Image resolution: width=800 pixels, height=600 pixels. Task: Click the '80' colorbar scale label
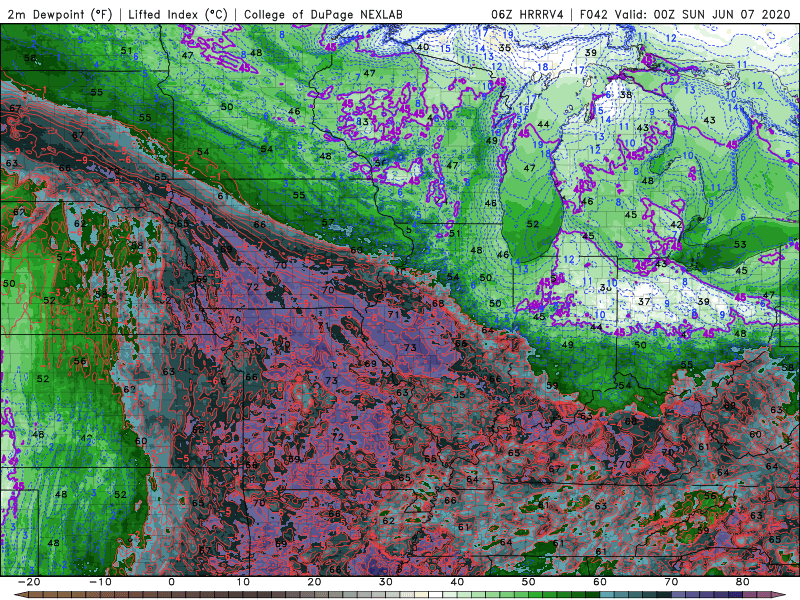(x=743, y=582)
